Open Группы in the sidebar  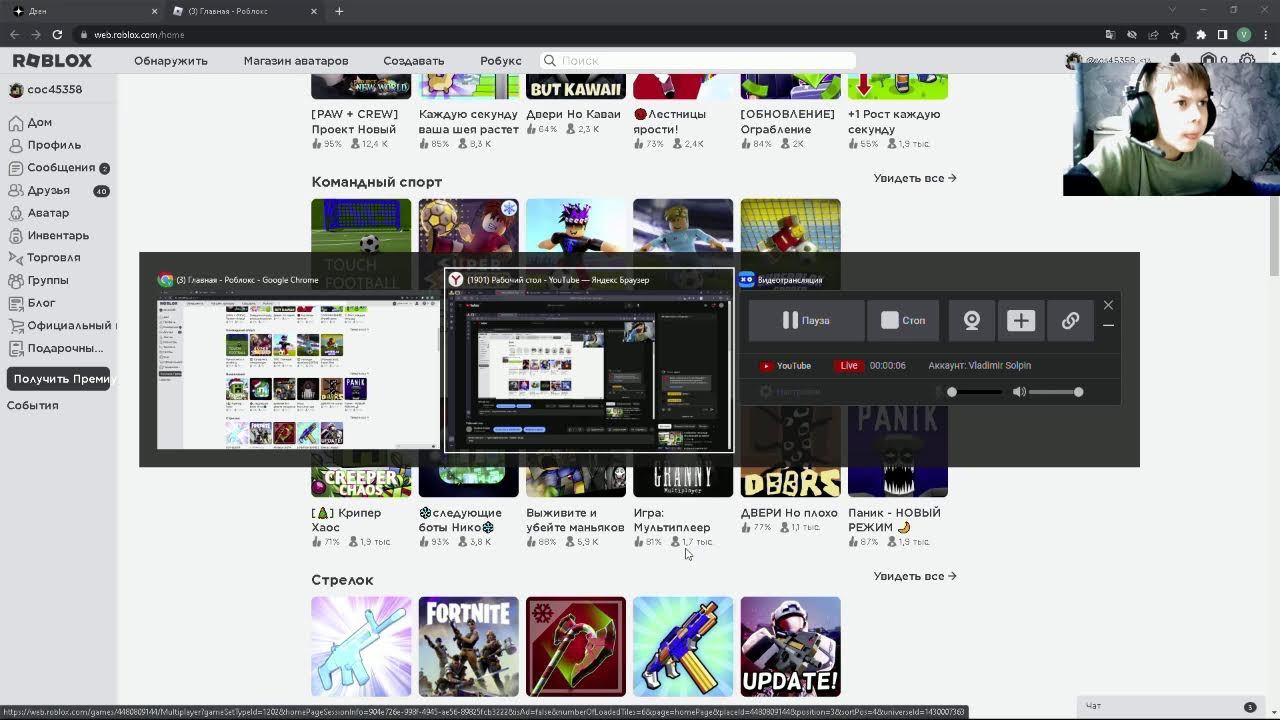(38, 281)
